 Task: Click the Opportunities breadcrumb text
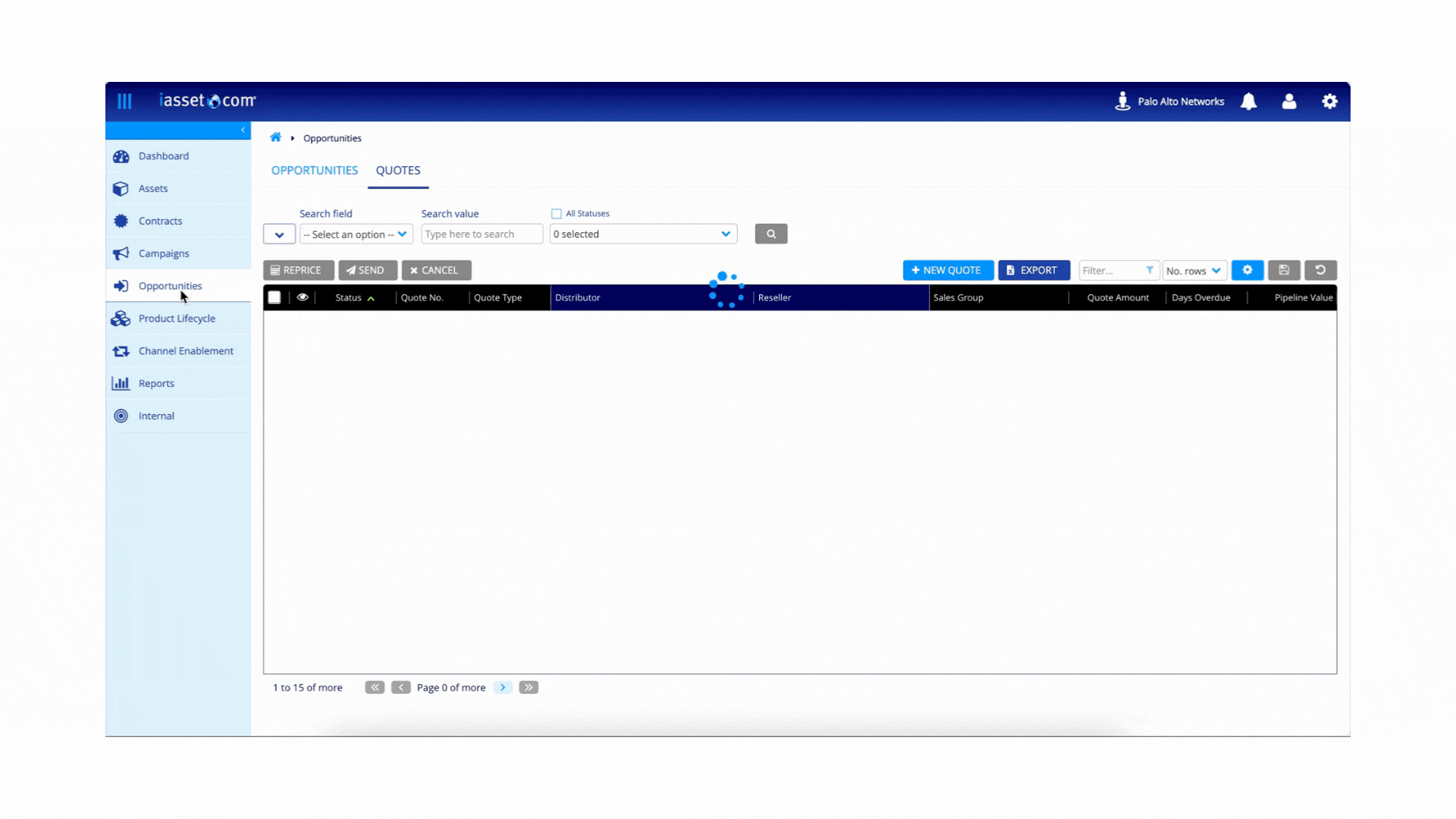pos(332,138)
